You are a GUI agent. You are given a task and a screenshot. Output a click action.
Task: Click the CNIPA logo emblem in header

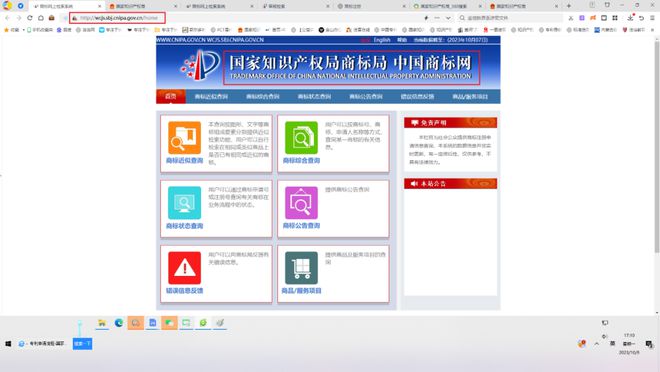point(200,65)
